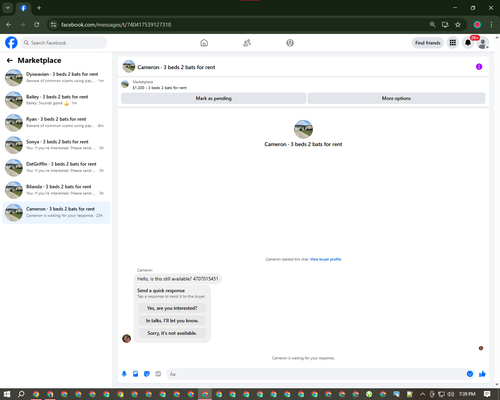Click Cameron's avatar beside the message

coord(126,338)
